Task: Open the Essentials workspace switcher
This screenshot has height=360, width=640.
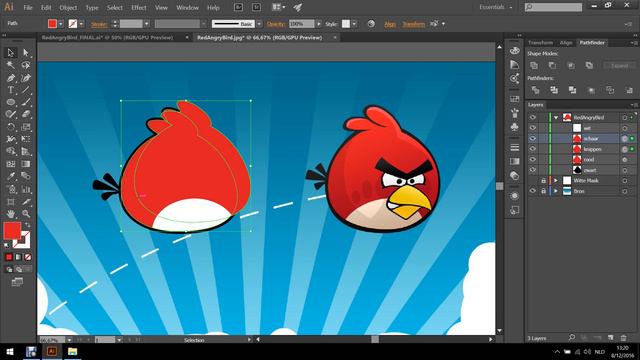Action: click(x=496, y=7)
